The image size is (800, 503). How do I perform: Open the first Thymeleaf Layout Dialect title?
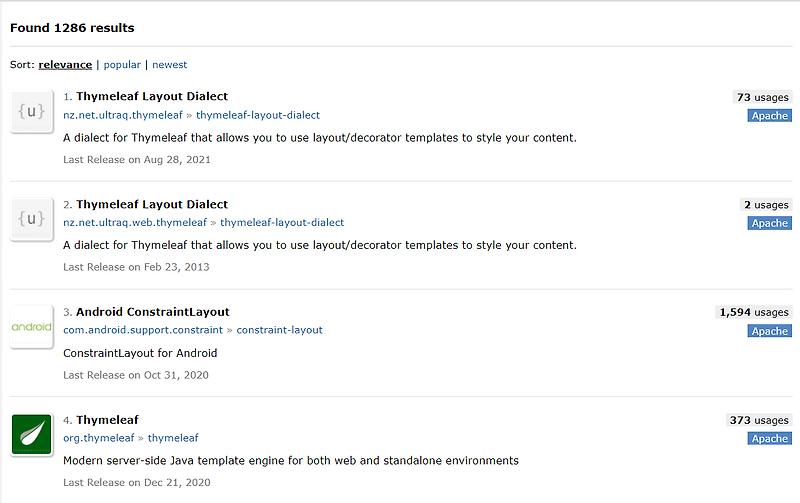click(152, 97)
